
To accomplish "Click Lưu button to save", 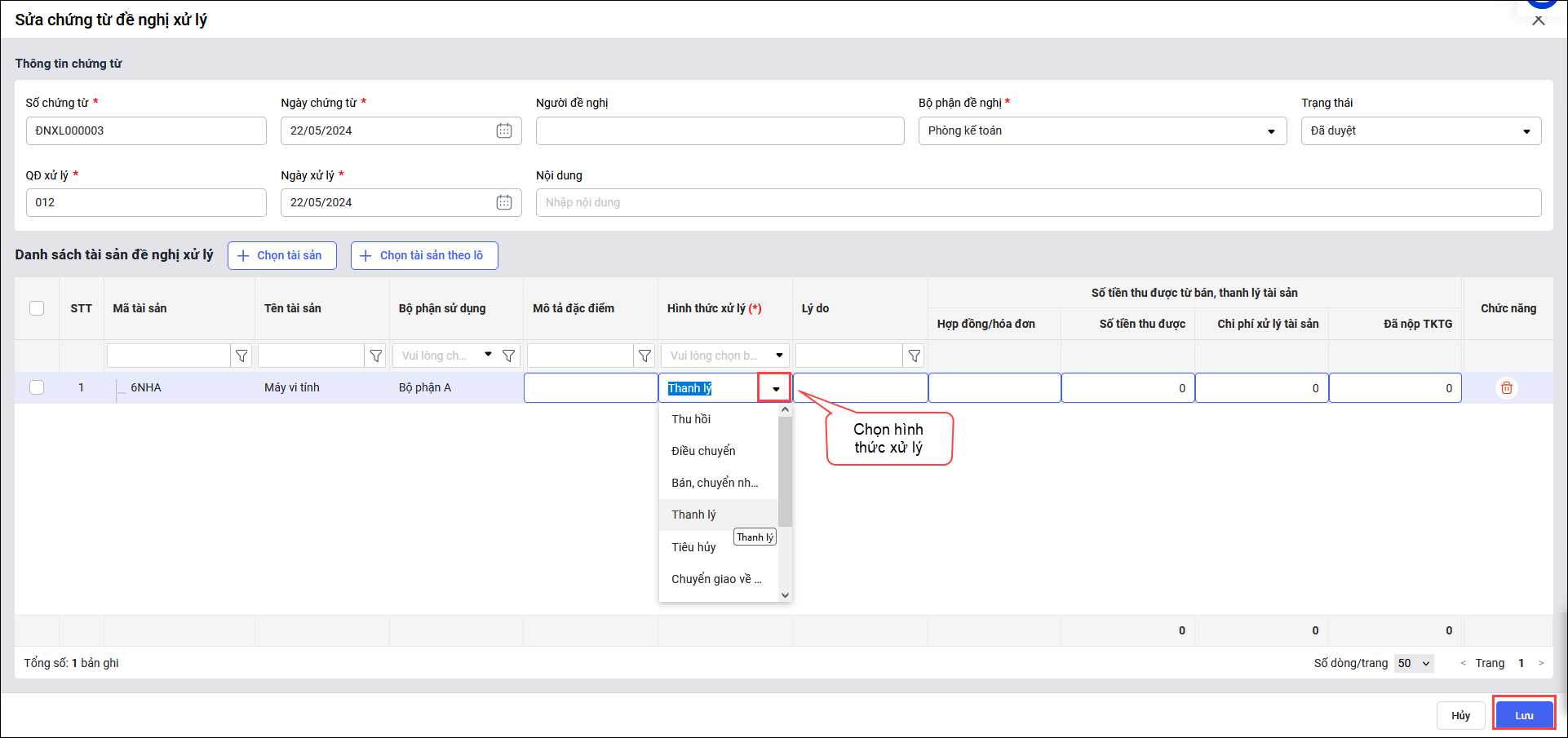I will pos(1524,715).
